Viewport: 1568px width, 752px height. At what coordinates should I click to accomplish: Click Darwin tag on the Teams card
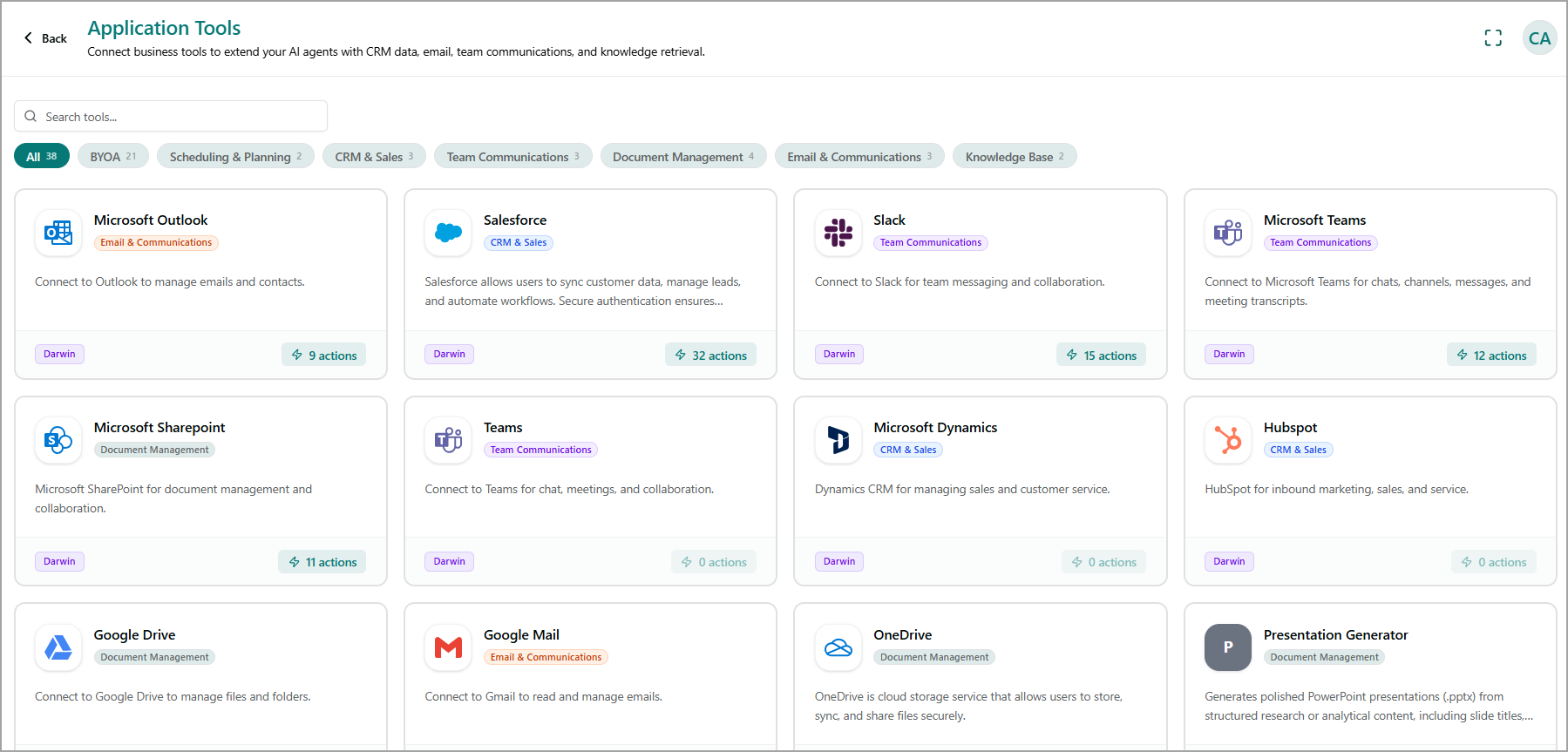tap(449, 561)
